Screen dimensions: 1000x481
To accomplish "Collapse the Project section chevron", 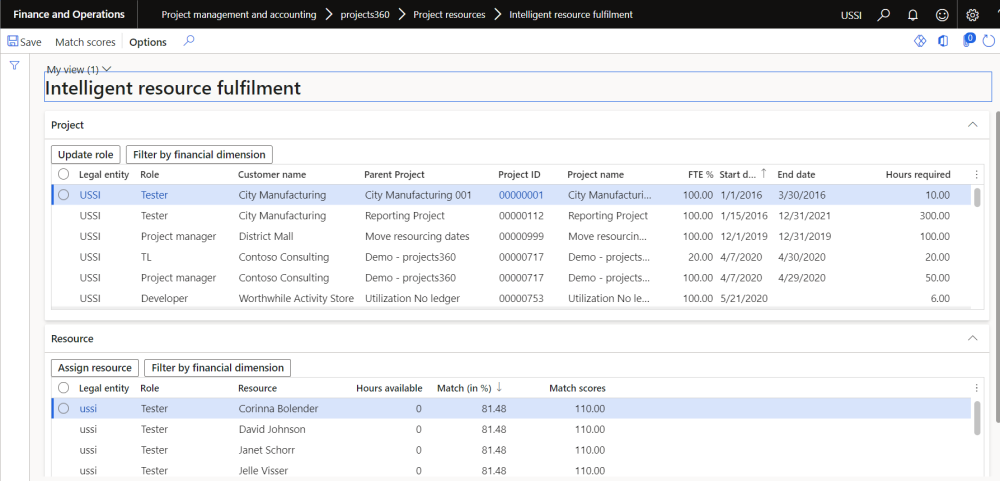I will coord(972,125).
